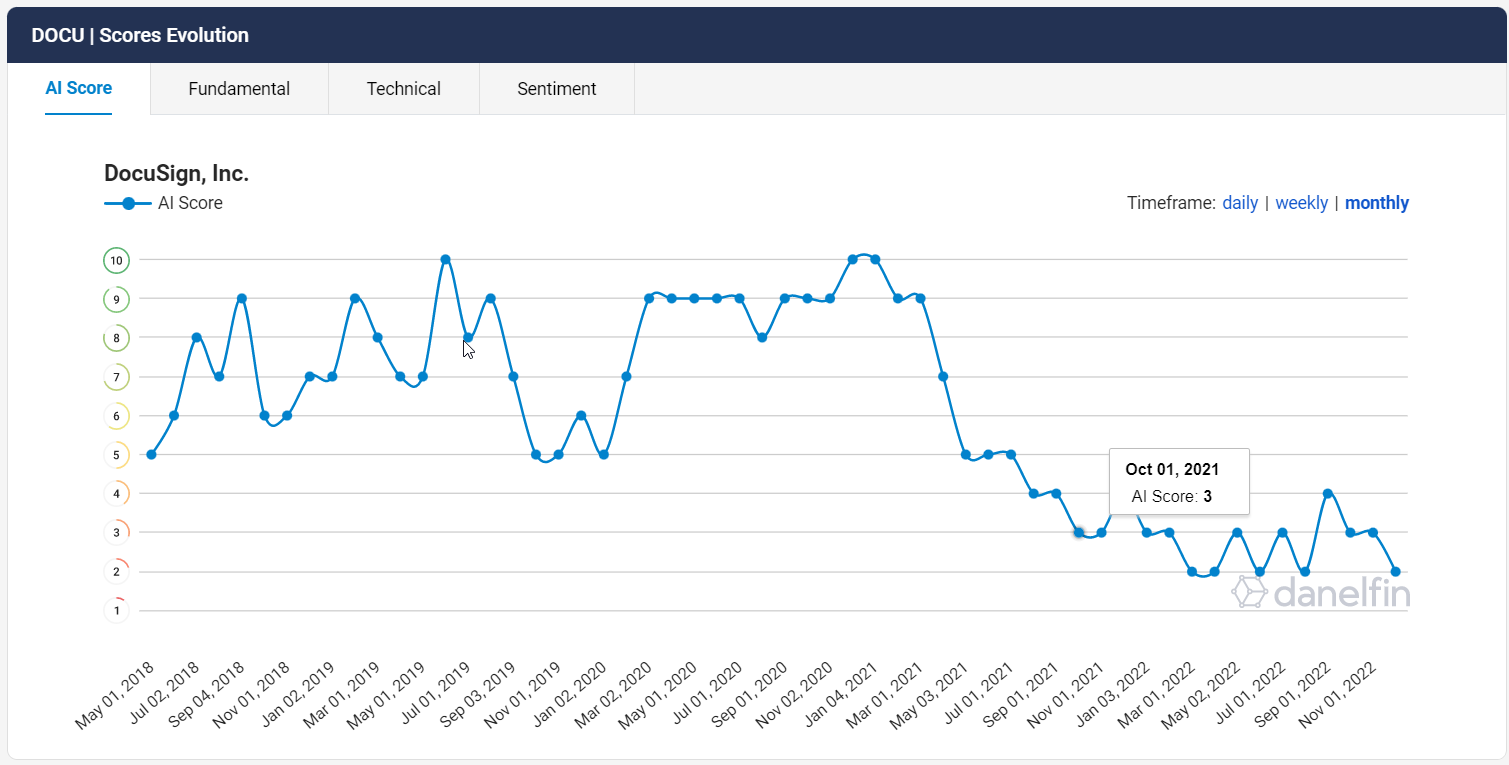Click the score 5 circle badge
Viewport: 1509px width, 765px height.
(x=117, y=455)
